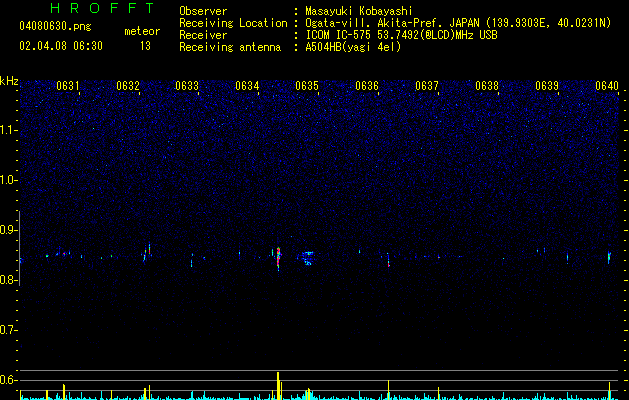Click the 0.9 kHz axis label
This screenshot has width=629, height=400.
(x=9, y=230)
